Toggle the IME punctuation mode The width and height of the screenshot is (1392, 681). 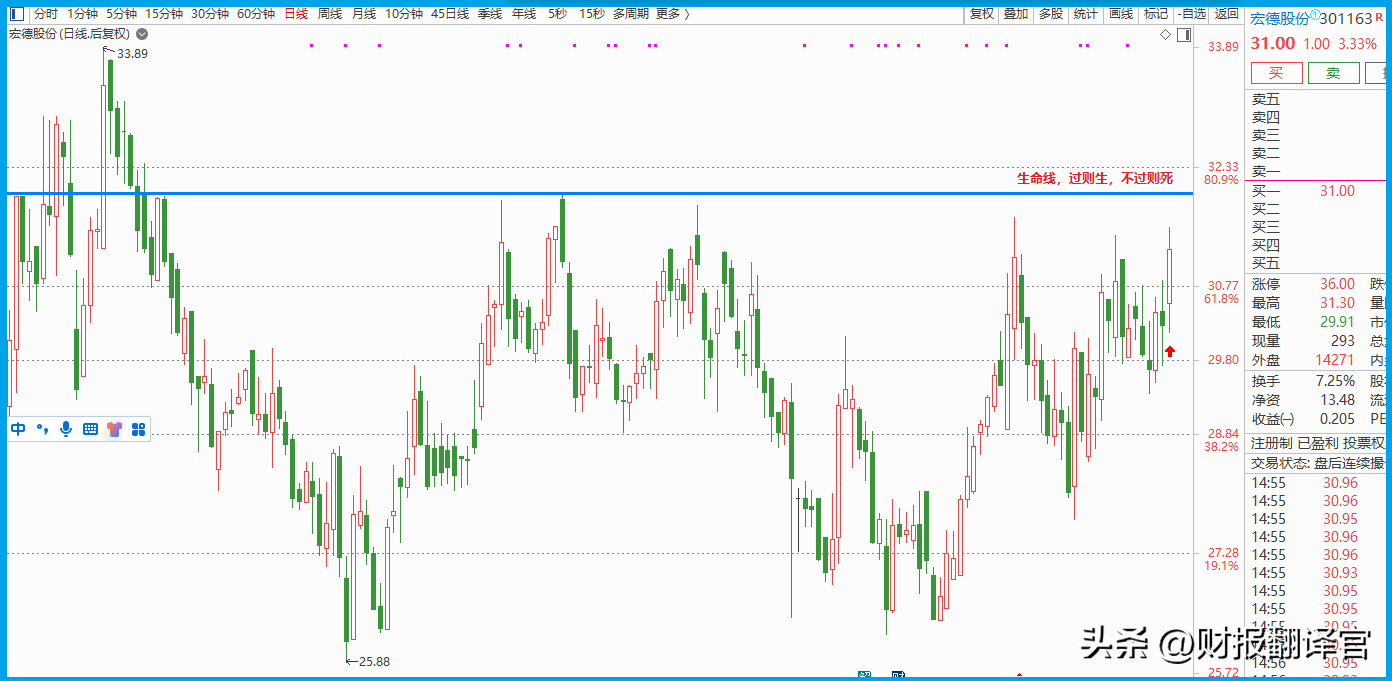click(x=42, y=429)
